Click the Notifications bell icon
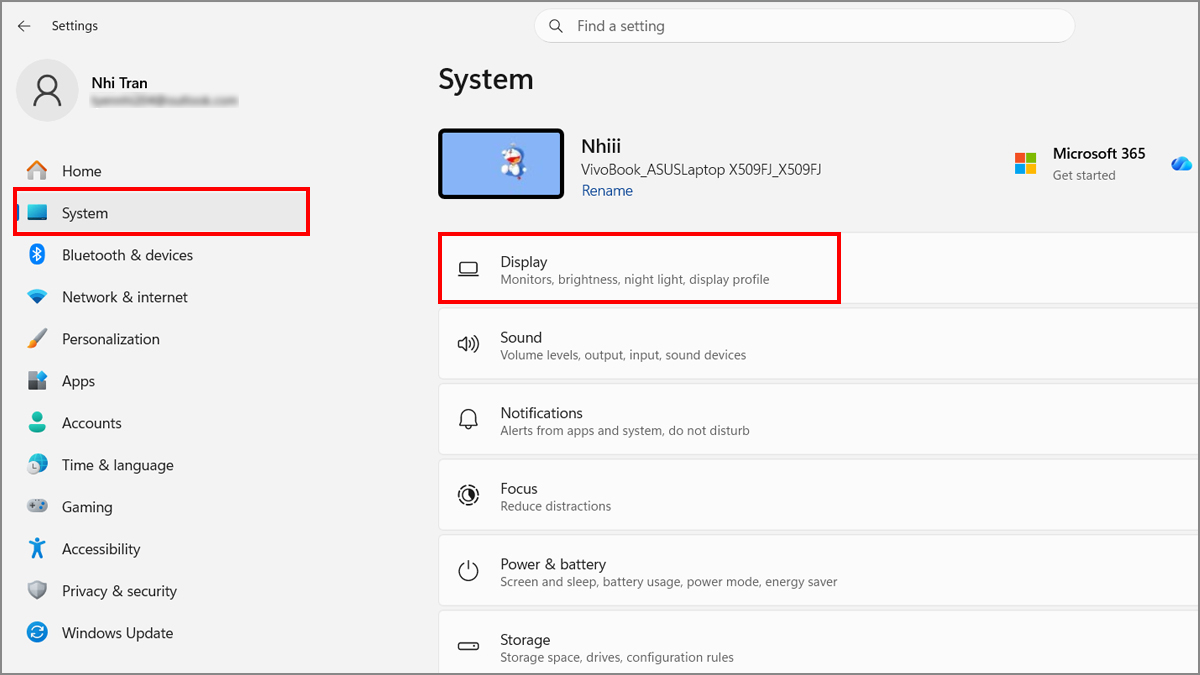The height and width of the screenshot is (675, 1200). (x=468, y=420)
